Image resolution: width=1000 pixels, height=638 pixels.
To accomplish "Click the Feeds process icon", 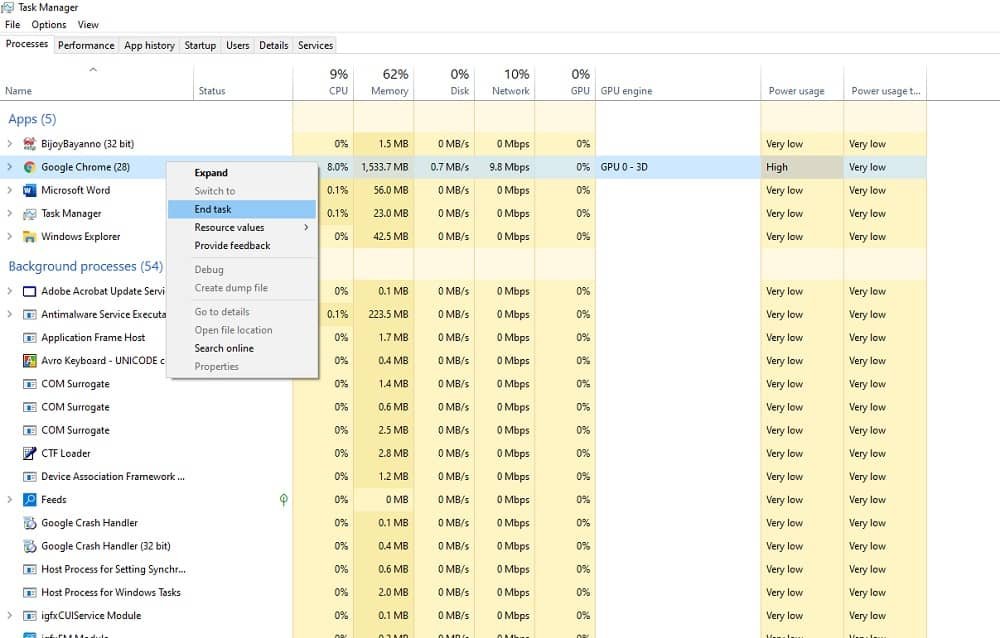I will click(x=29, y=500).
